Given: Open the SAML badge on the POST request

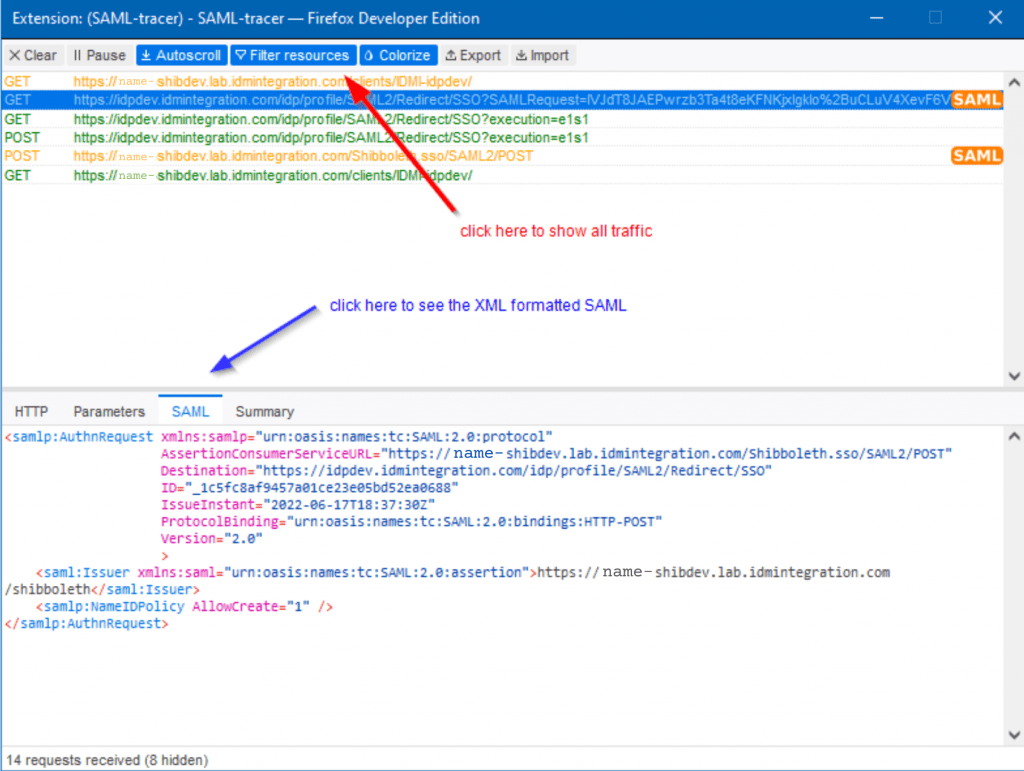Looking at the screenshot, I should (x=976, y=155).
